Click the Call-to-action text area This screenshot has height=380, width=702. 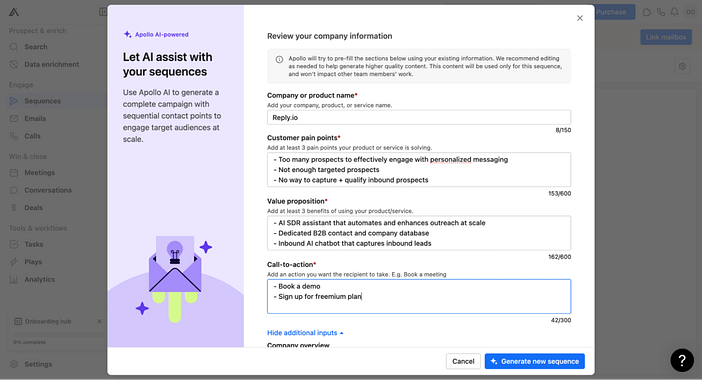(x=419, y=296)
